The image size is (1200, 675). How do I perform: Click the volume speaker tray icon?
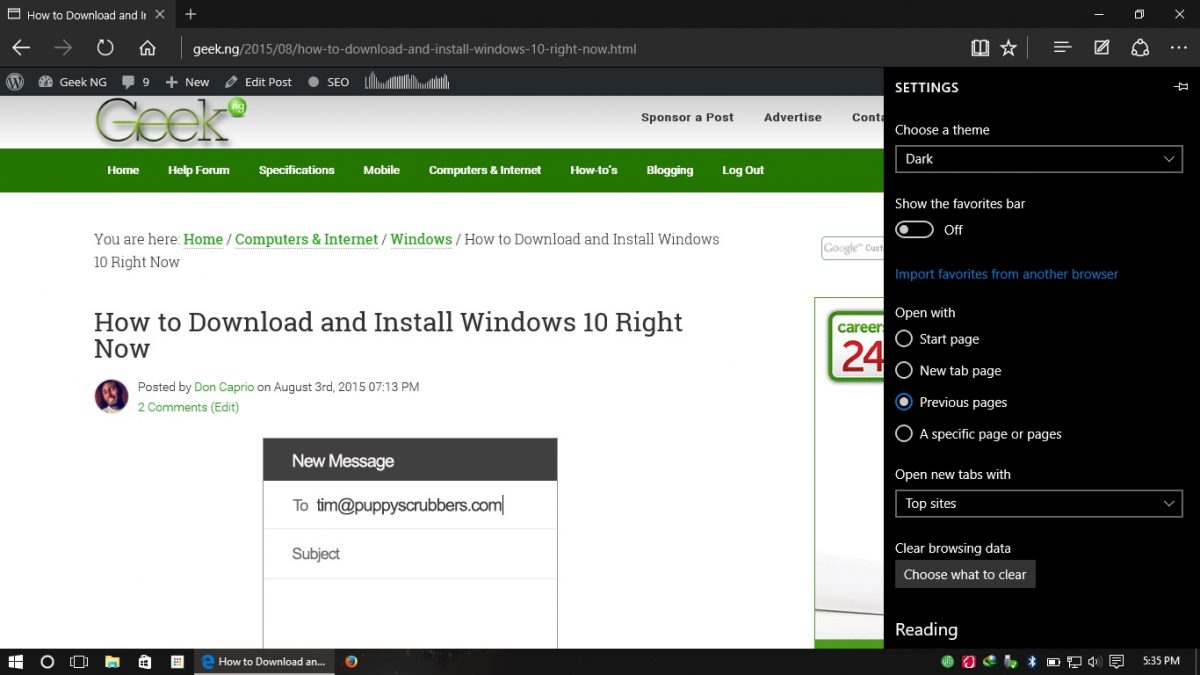coord(1094,661)
